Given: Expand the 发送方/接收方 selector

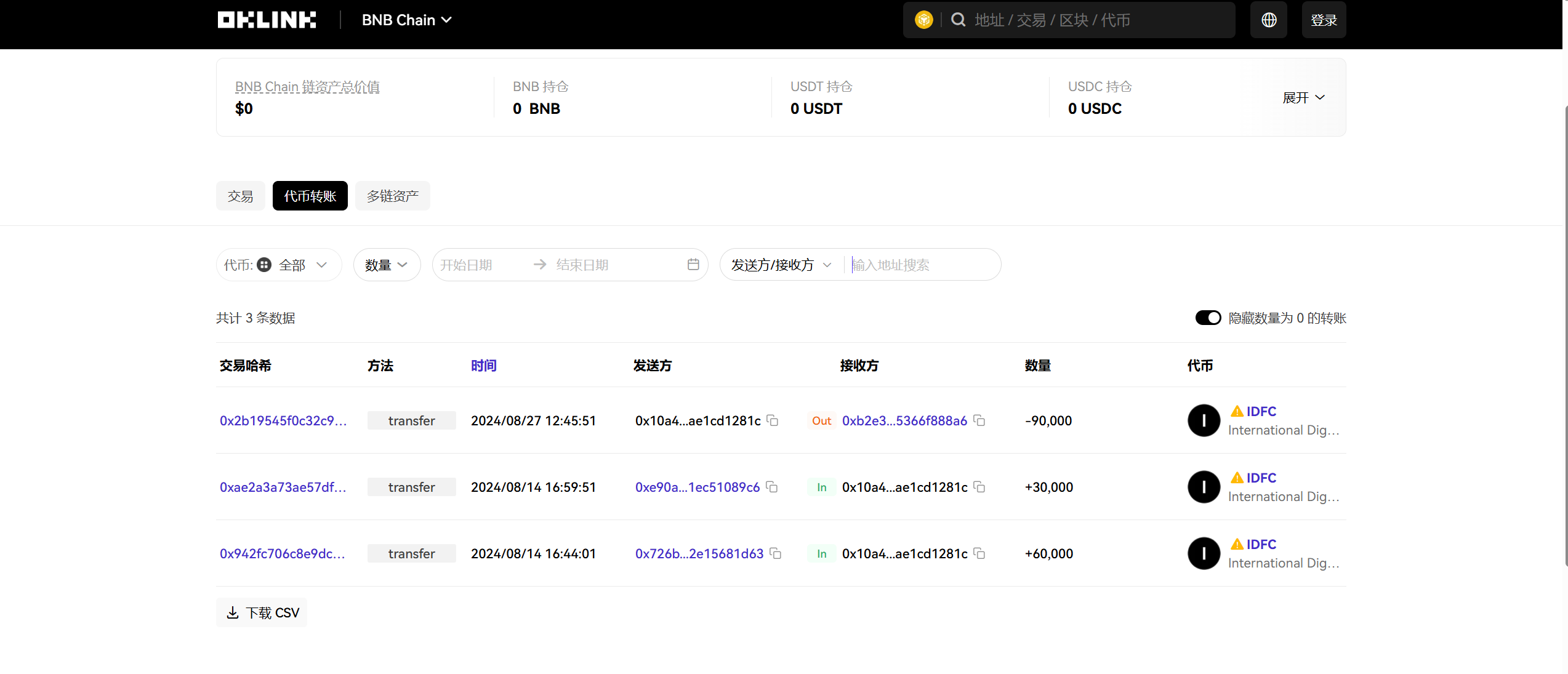Looking at the screenshot, I should [781, 265].
